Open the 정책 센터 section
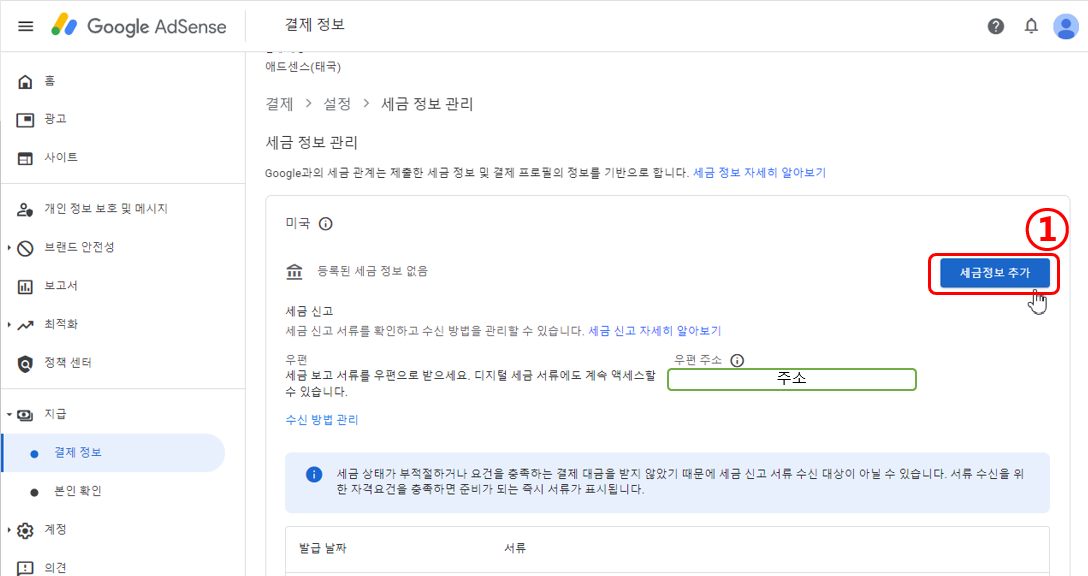This screenshot has height=576, width=1088. tap(55, 362)
